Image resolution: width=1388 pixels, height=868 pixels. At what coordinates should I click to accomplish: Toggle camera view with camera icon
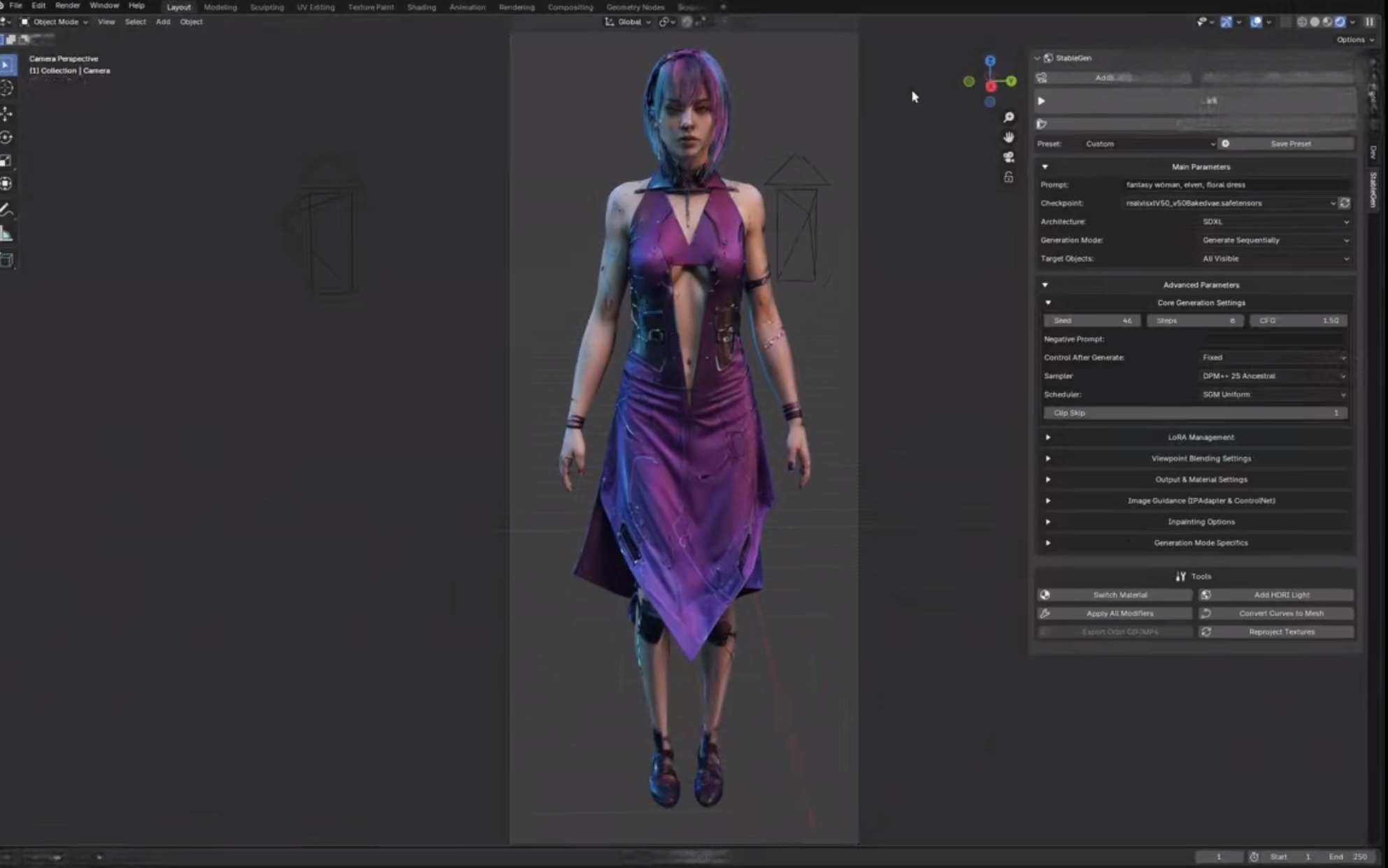(1008, 157)
